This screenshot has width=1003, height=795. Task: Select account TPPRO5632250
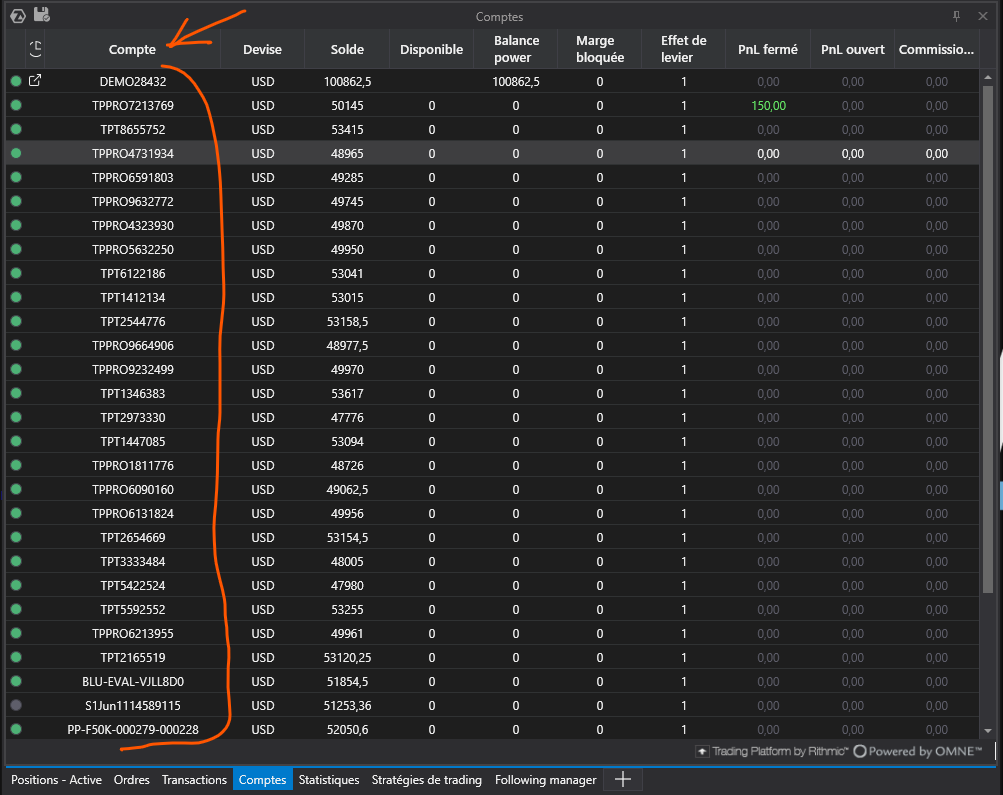493,249
